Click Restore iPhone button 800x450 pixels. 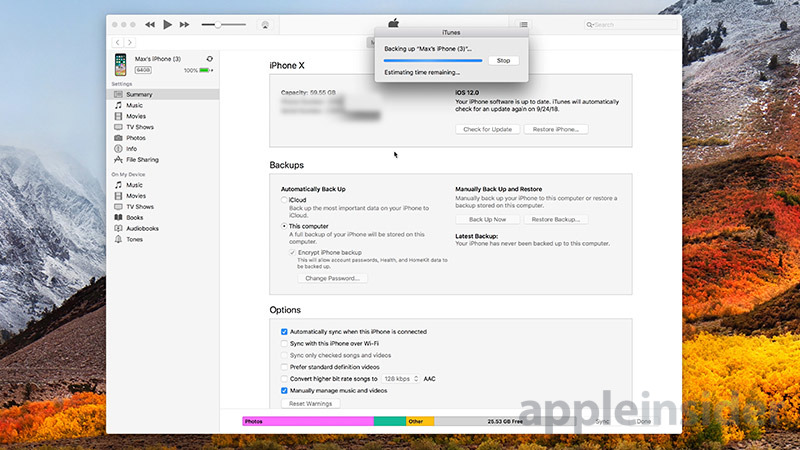556,130
